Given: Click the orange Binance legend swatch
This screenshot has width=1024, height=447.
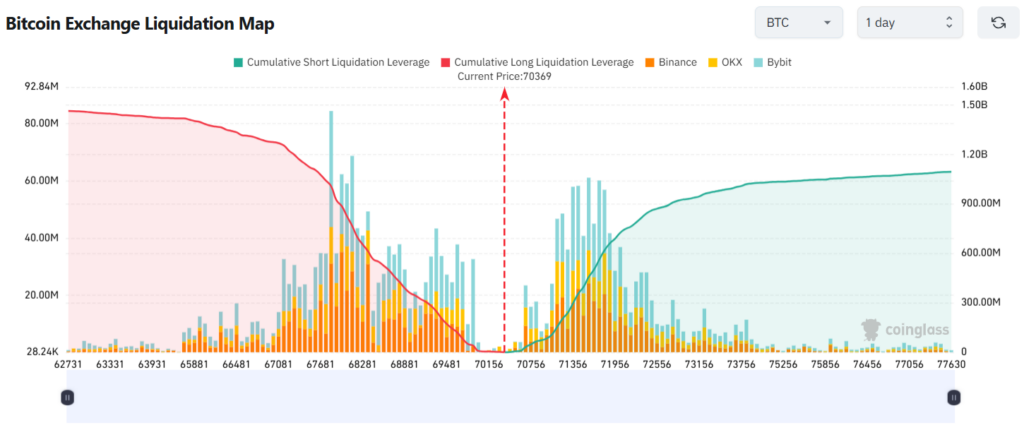Looking at the screenshot, I should [x=649, y=62].
